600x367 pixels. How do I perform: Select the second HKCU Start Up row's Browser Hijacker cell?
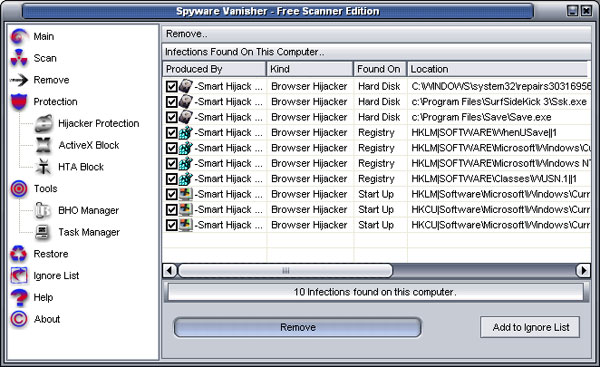[x=309, y=225]
